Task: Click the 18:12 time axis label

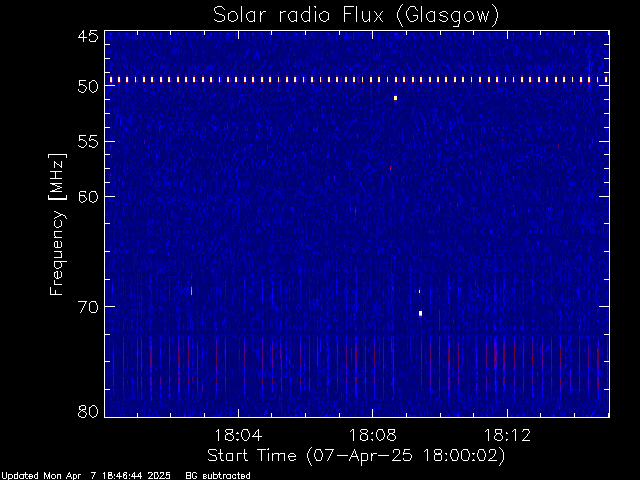Action: [x=507, y=435]
